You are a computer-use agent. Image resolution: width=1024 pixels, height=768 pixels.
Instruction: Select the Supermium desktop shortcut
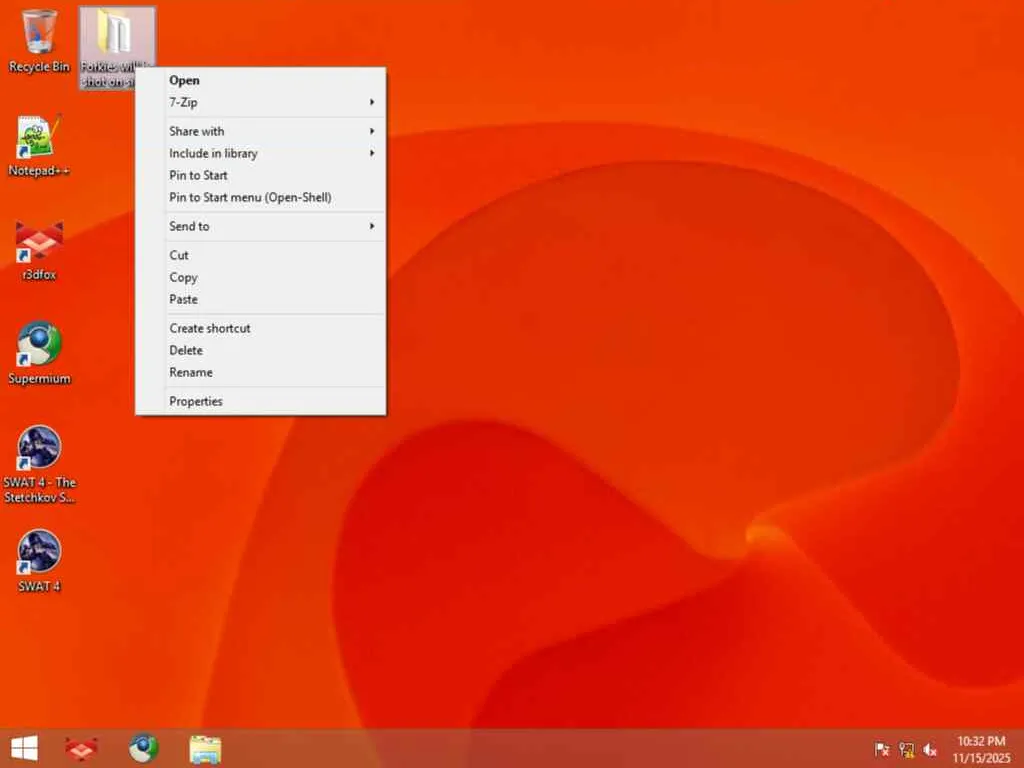pyautogui.click(x=39, y=353)
